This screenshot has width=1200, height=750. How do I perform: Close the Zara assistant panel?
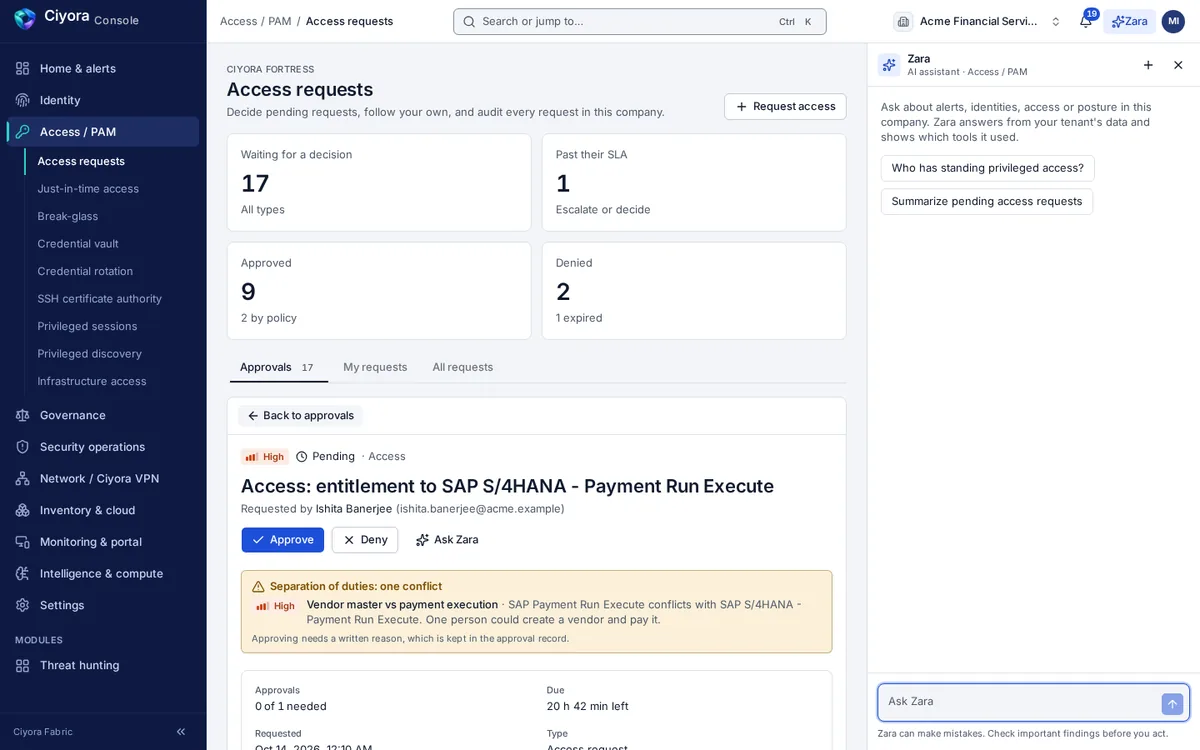pyautogui.click(x=1178, y=65)
